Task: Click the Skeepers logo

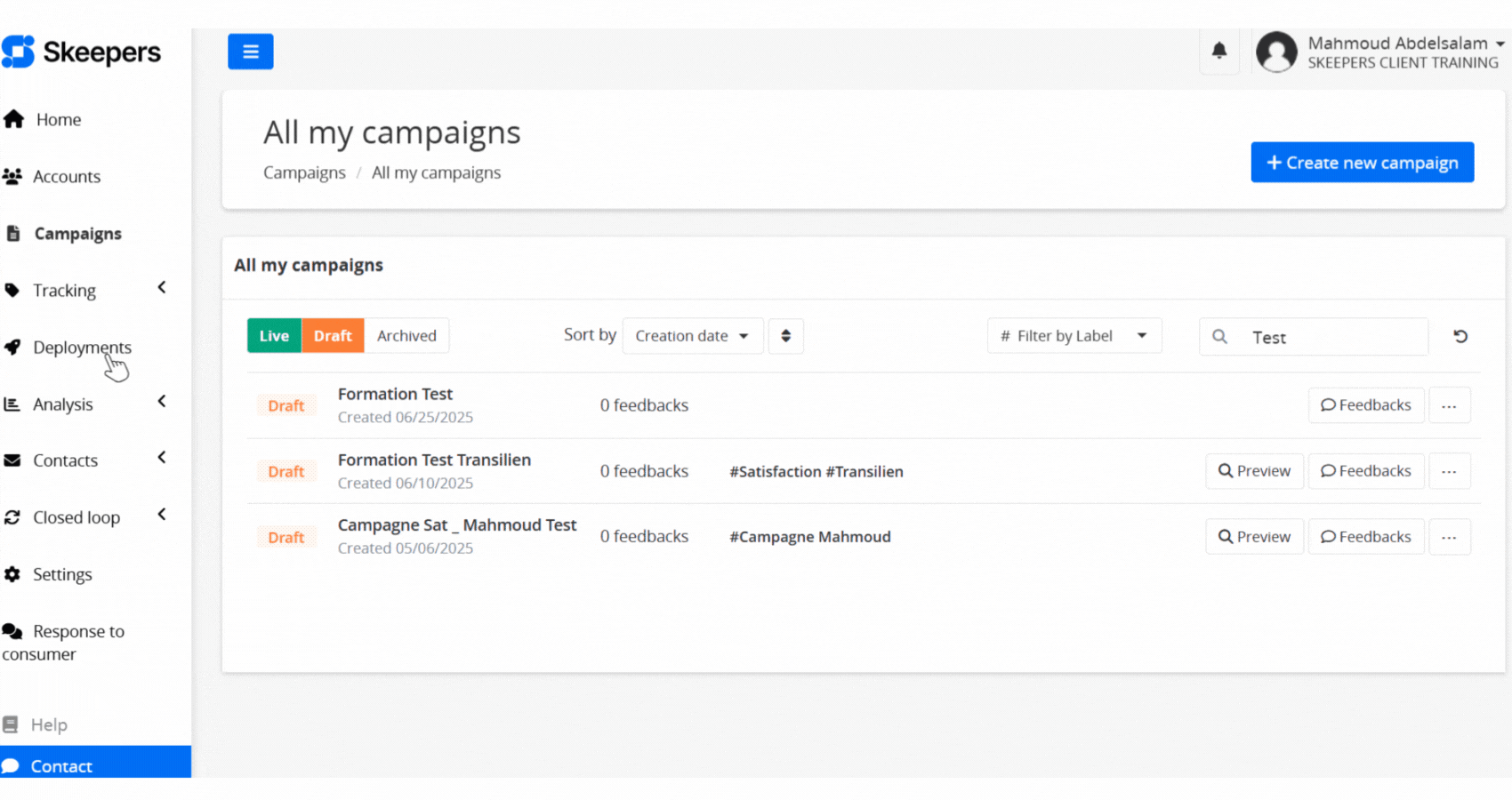Action: point(82,52)
